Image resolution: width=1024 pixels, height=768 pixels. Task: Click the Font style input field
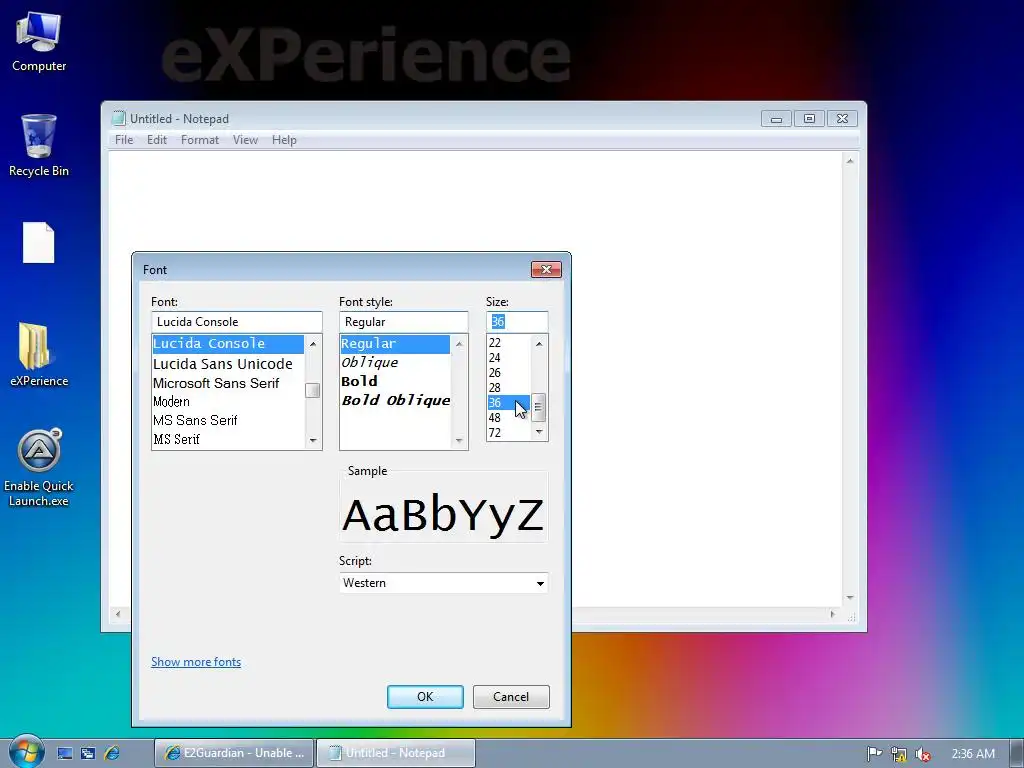[x=404, y=321]
